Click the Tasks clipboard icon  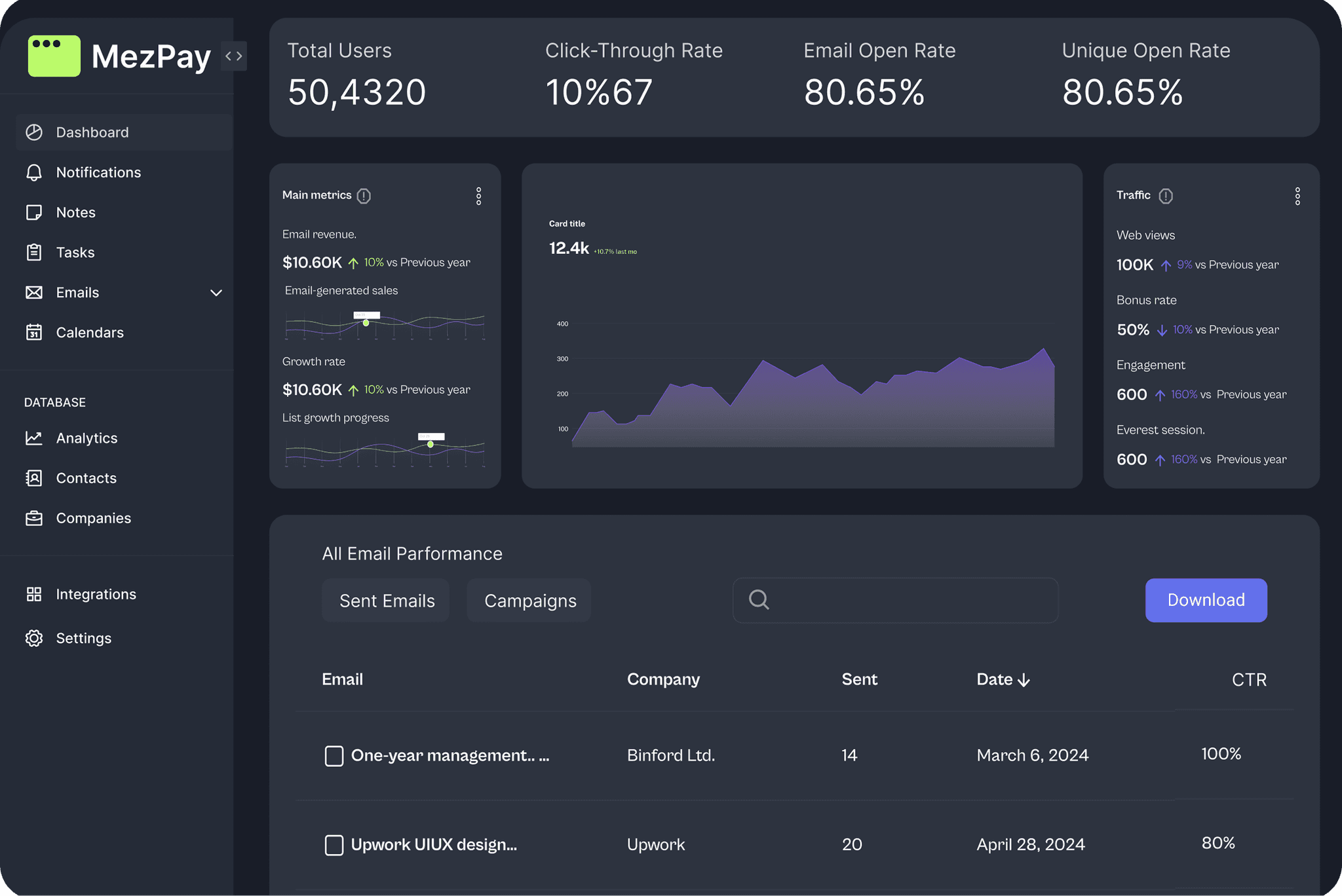click(35, 252)
